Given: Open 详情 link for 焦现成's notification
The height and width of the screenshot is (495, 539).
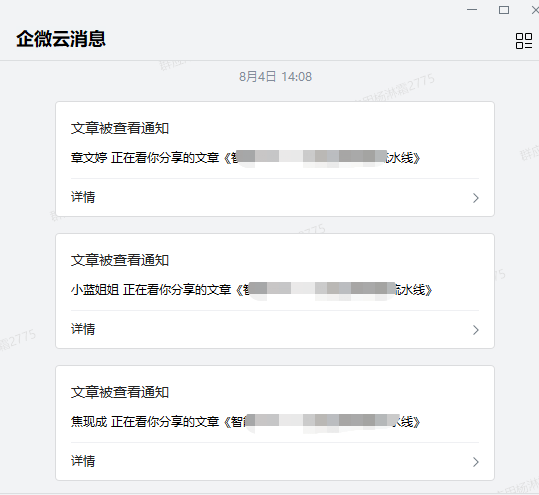Looking at the screenshot, I should pyautogui.click(x=83, y=461).
